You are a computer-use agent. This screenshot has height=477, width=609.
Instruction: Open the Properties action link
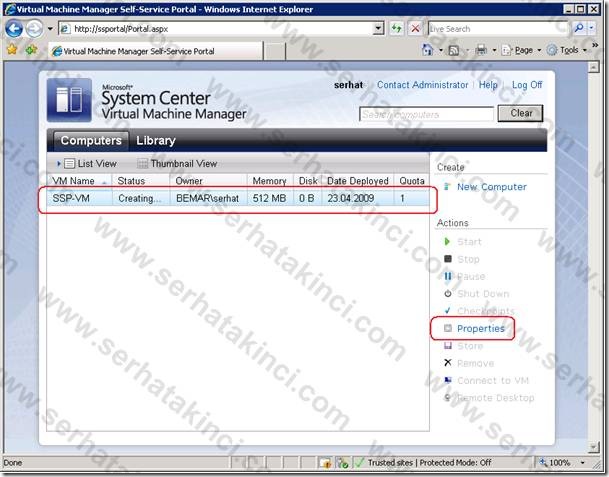pos(480,329)
